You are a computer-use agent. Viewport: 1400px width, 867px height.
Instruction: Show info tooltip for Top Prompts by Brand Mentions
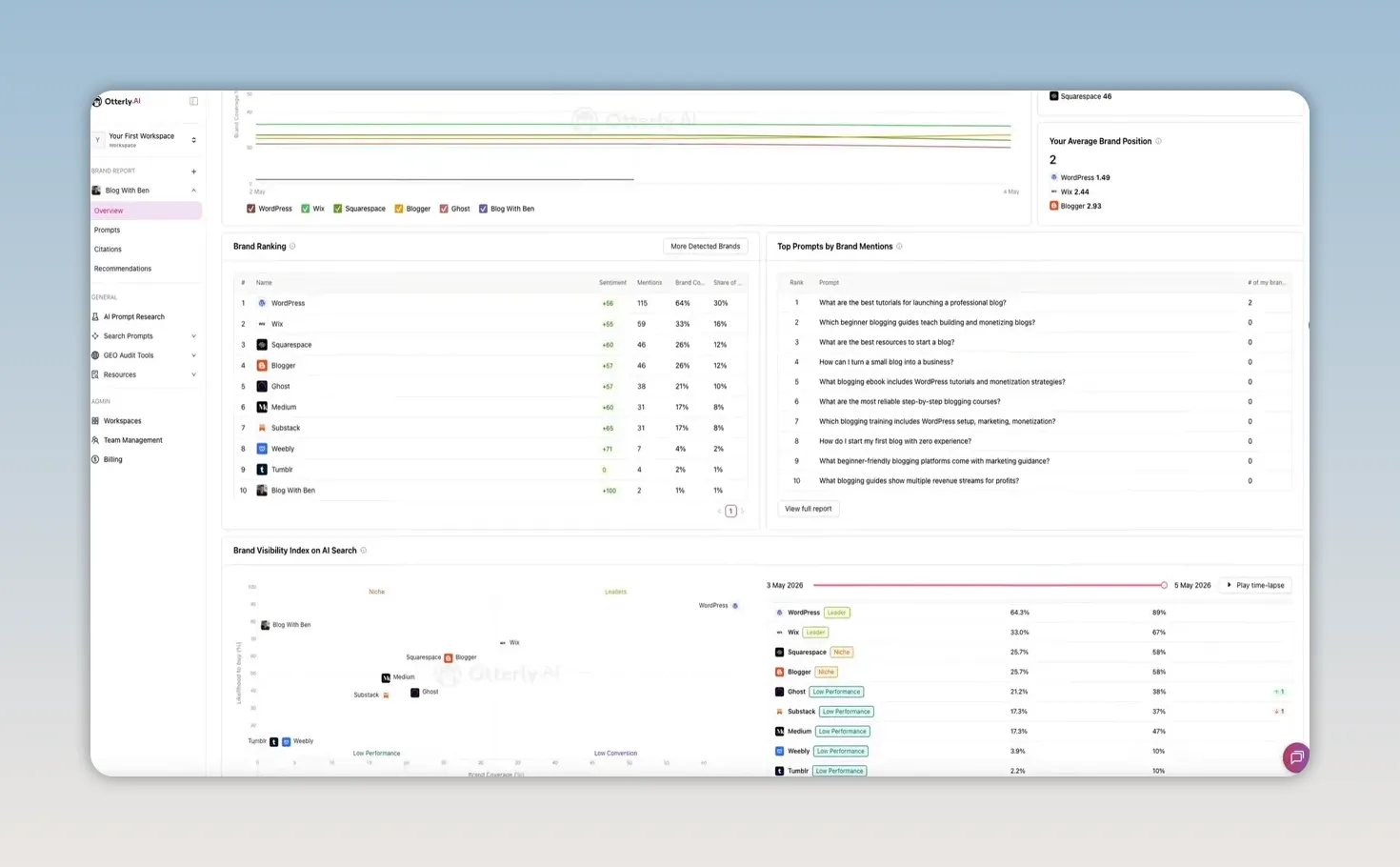(x=899, y=246)
